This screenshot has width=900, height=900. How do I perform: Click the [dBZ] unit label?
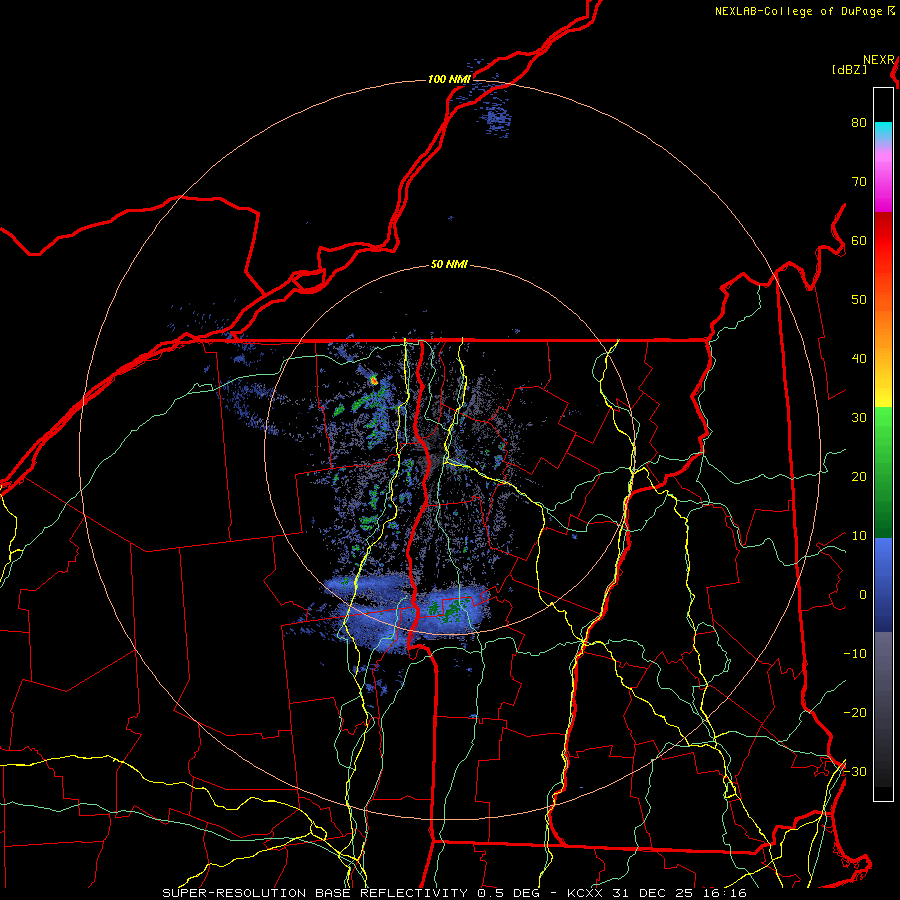click(849, 70)
